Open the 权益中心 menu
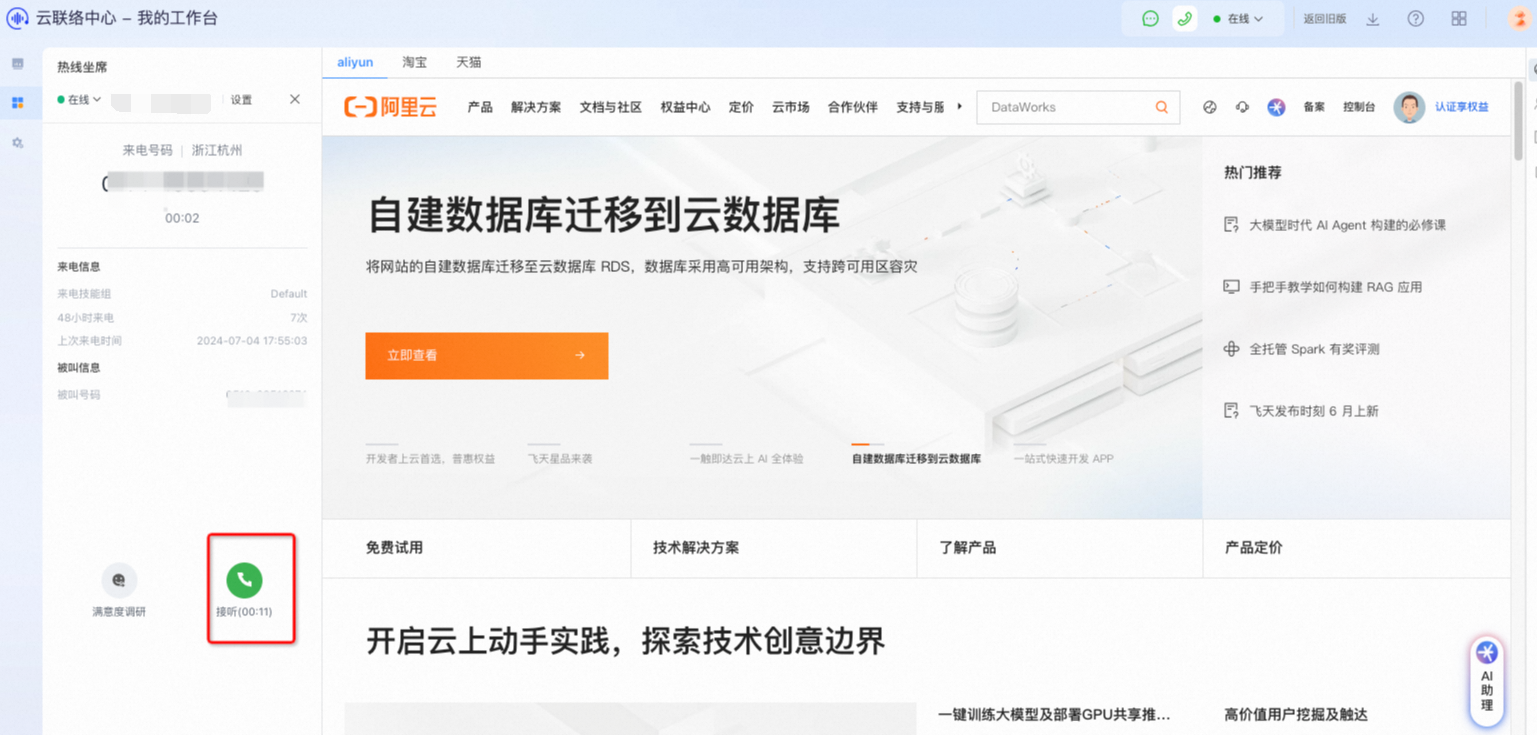 pyautogui.click(x=685, y=107)
